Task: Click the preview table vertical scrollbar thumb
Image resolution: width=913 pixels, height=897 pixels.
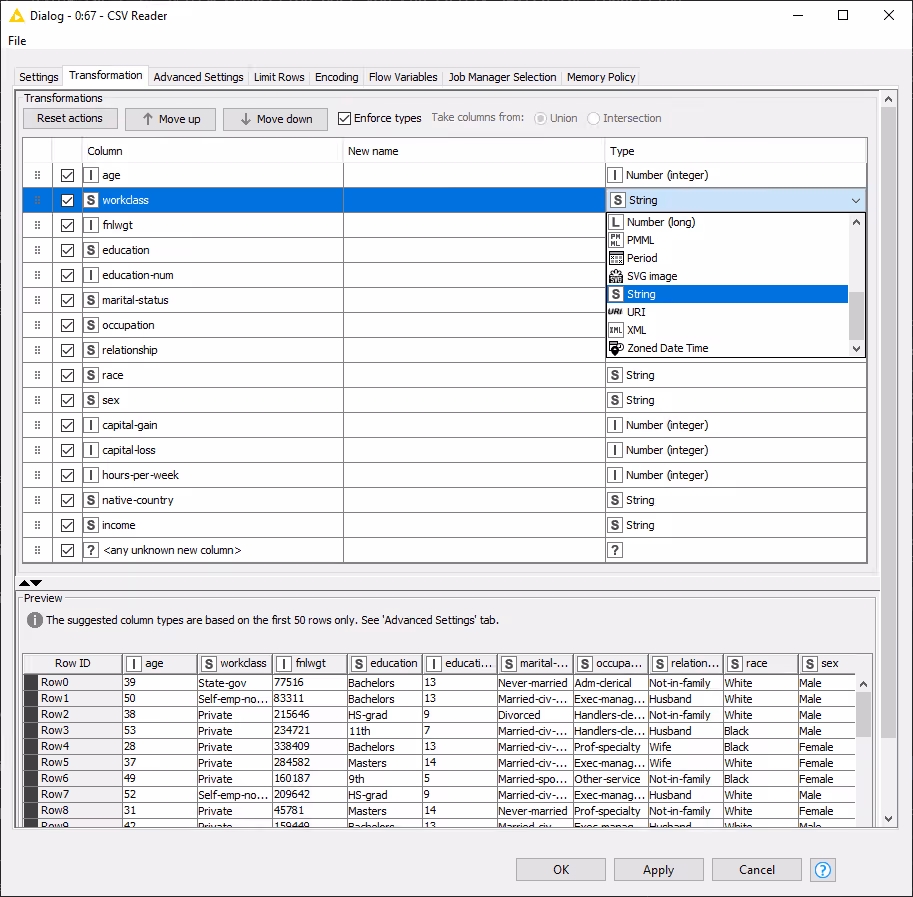Action: pyautogui.click(x=864, y=715)
